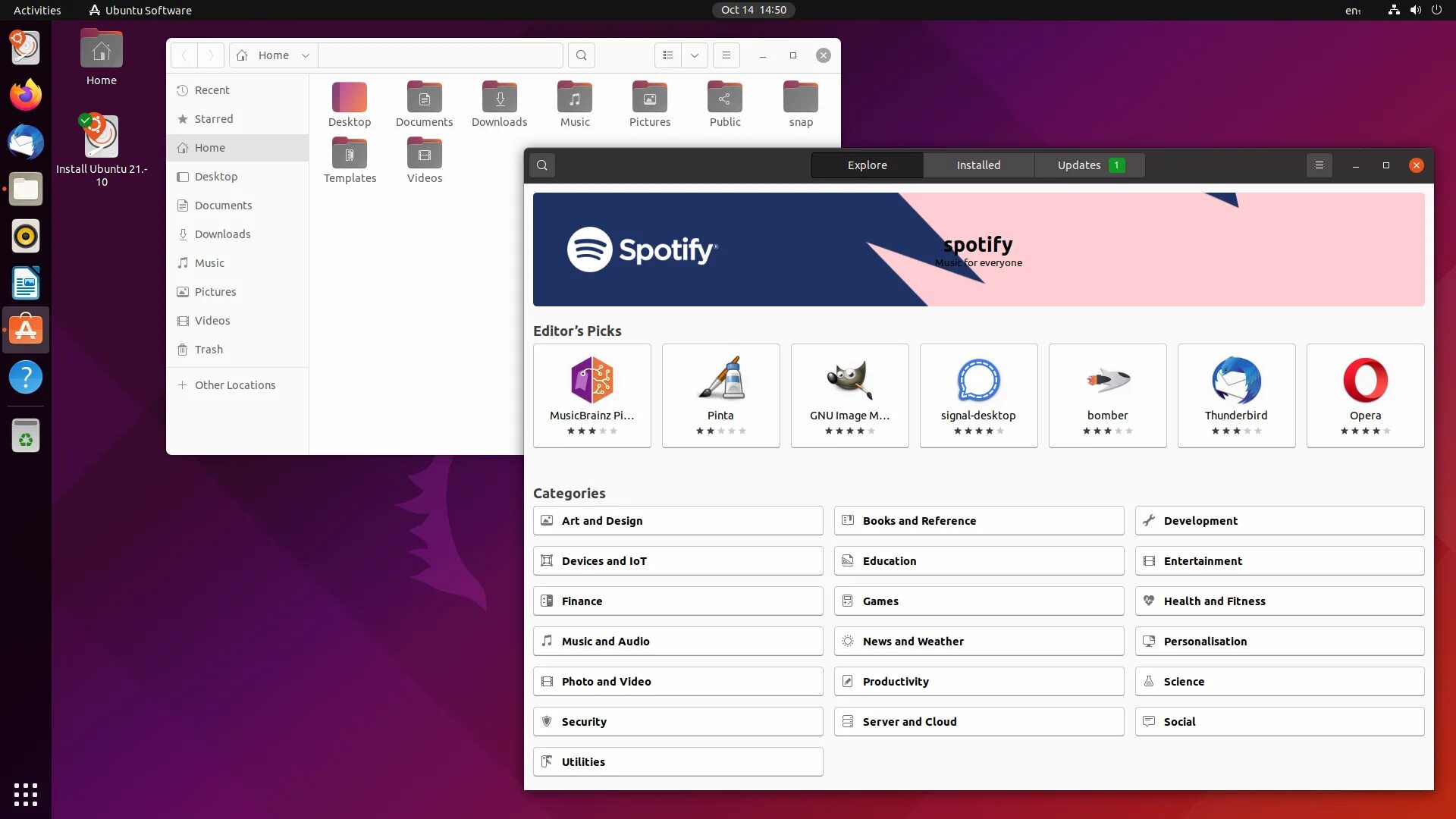Expand the Home path dropdown arrow
1456x819 pixels.
pyautogui.click(x=305, y=55)
